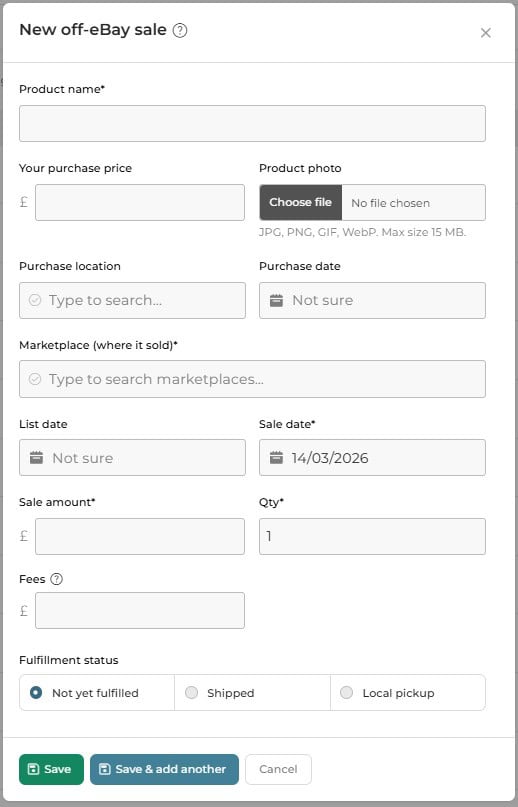Click Choose file for product photo
The height and width of the screenshot is (807, 518).
[x=301, y=203]
